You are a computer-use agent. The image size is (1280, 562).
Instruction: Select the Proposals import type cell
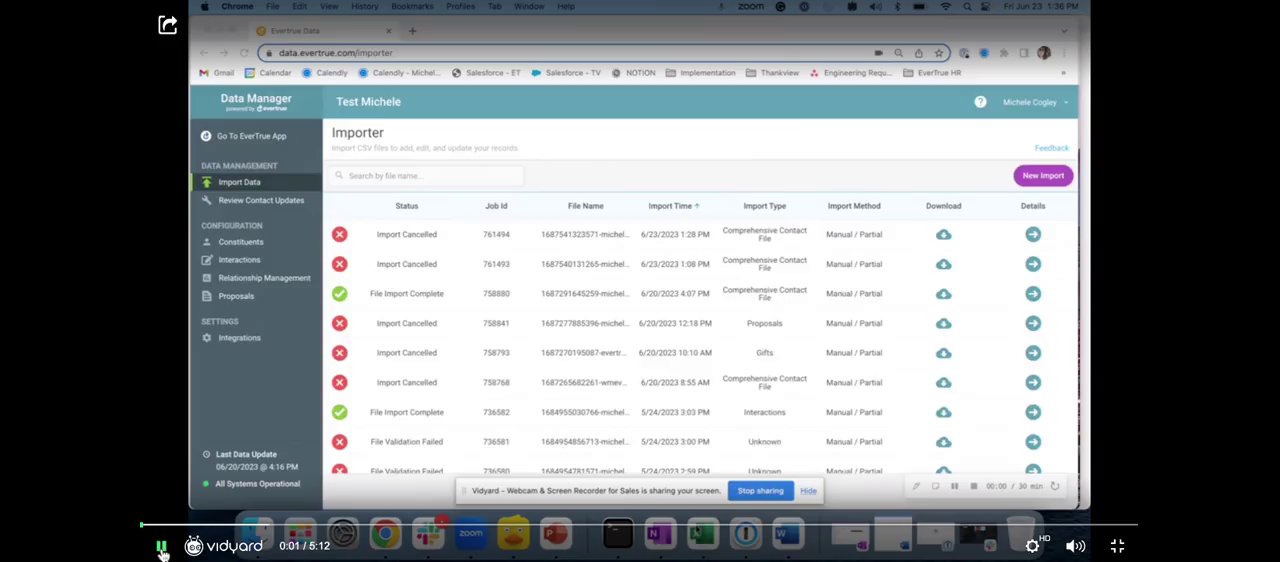click(x=764, y=323)
